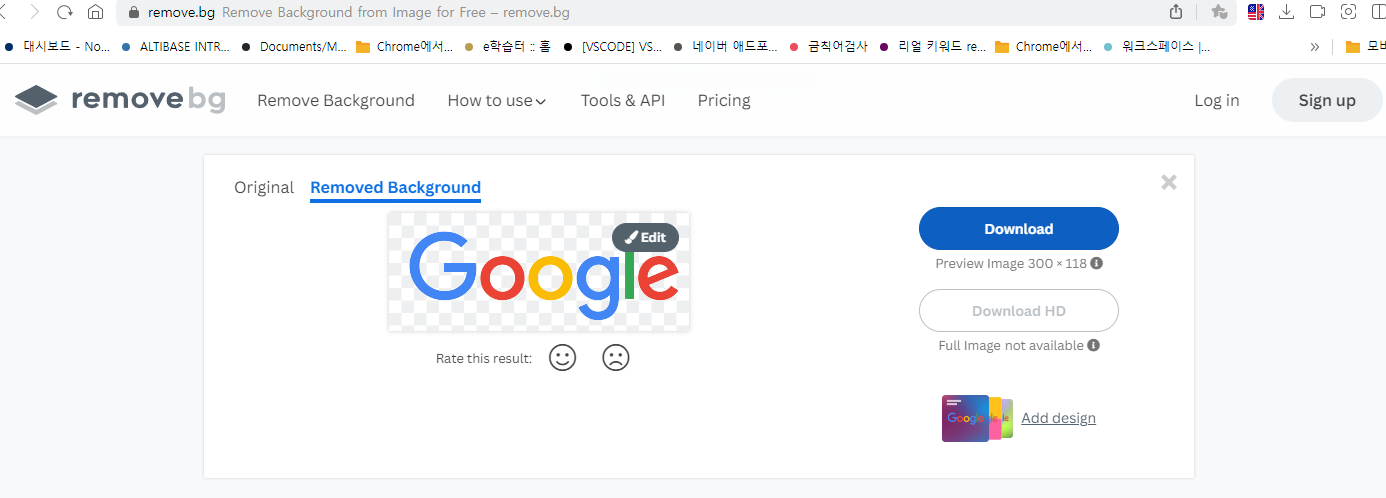Click the video capture icon in toolbar
The image size is (1386, 498).
tap(1317, 12)
